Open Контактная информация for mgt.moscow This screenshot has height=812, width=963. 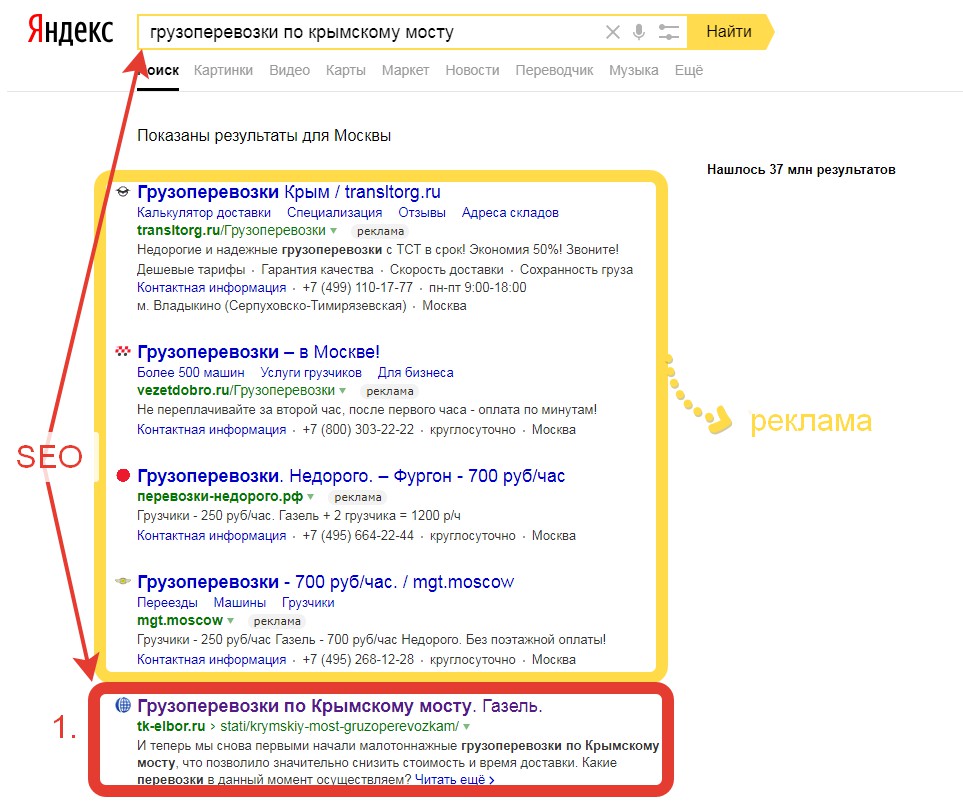point(211,660)
